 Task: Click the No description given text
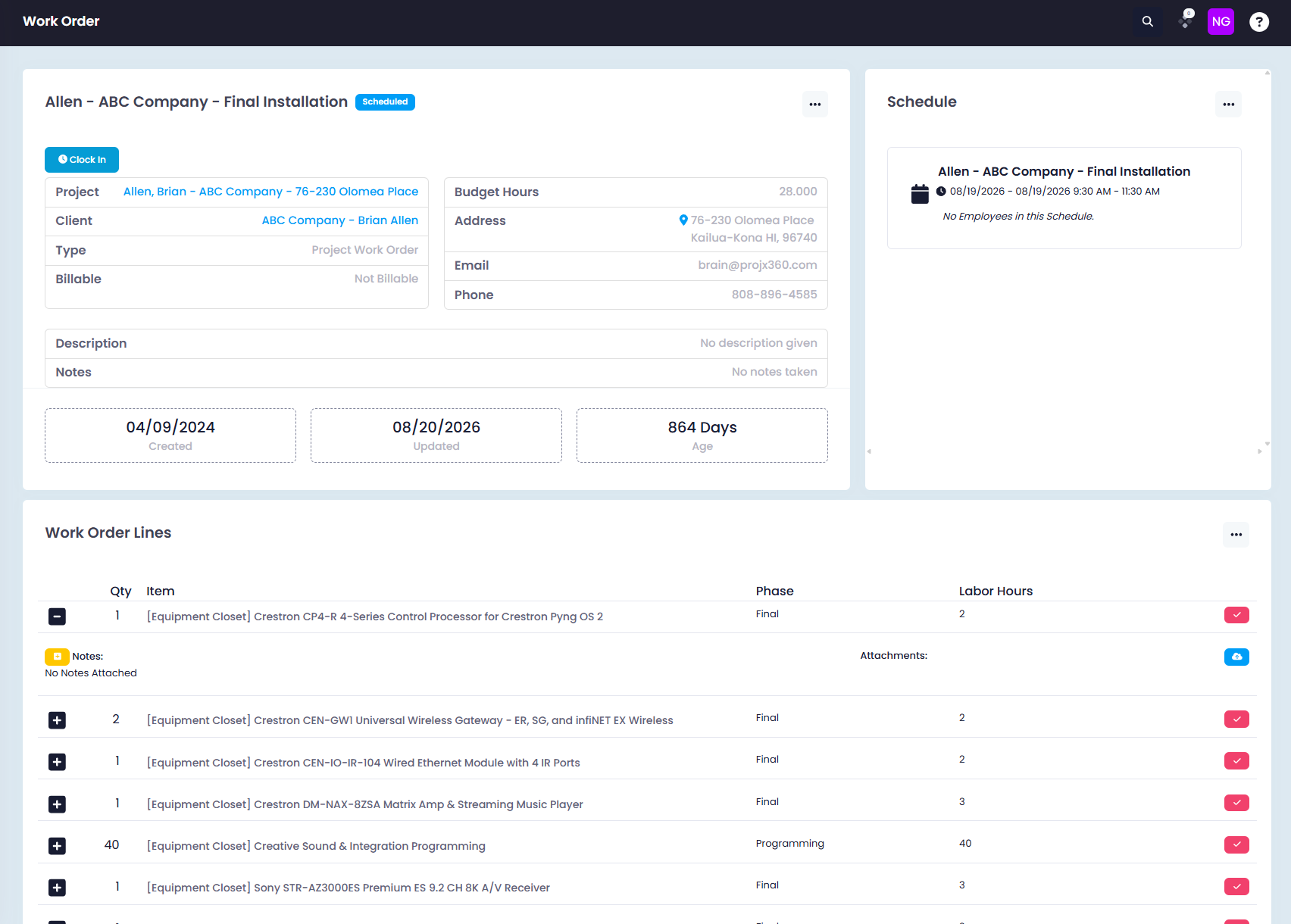(x=758, y=343)
